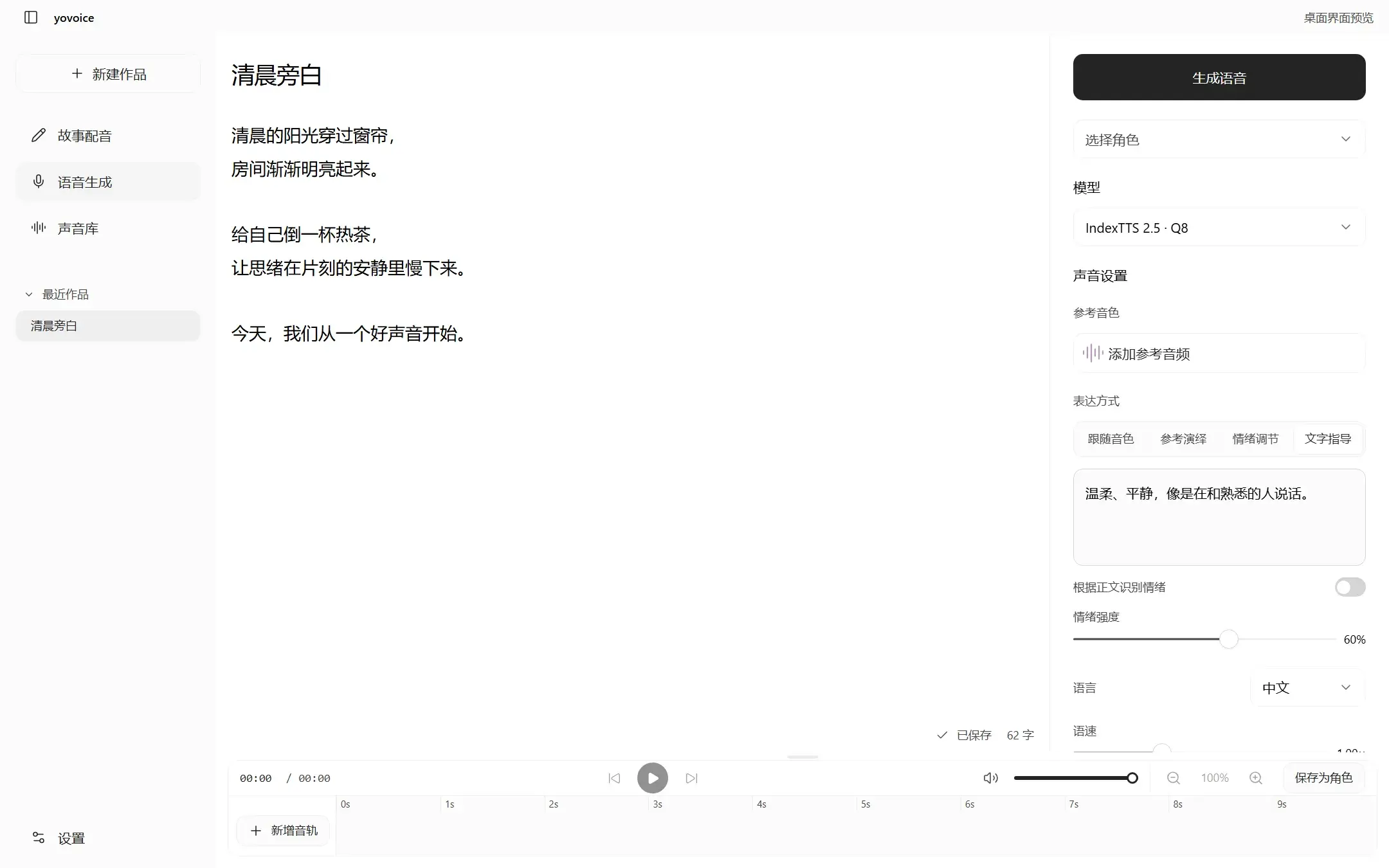Toggle the sidebar panel icon
The image size is (1389, 868).
(x=31, y=17)
